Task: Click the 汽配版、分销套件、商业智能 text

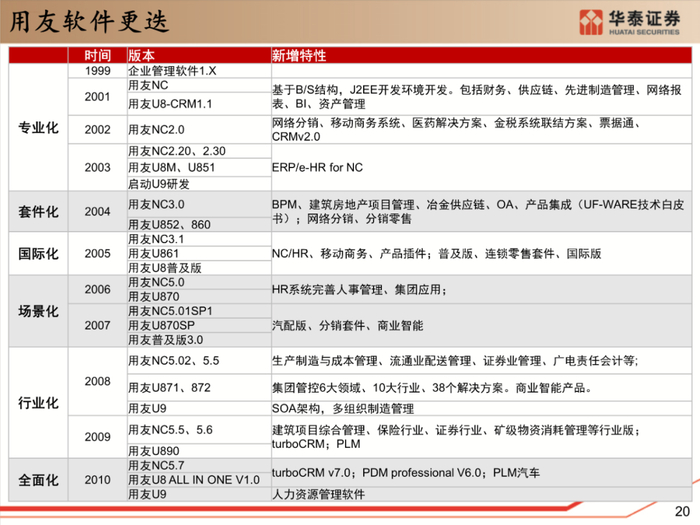Action: (347, 325)
